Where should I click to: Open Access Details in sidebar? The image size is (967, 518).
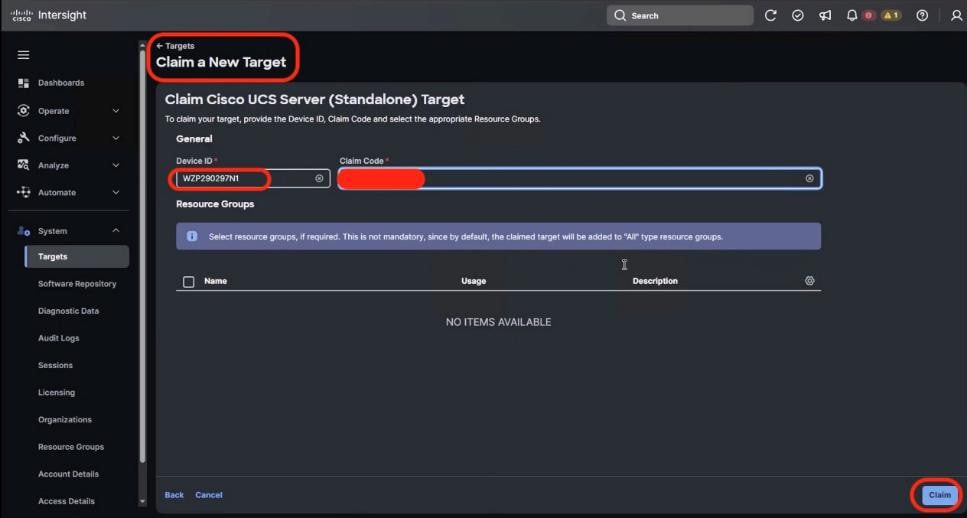(x=67, y=501)
